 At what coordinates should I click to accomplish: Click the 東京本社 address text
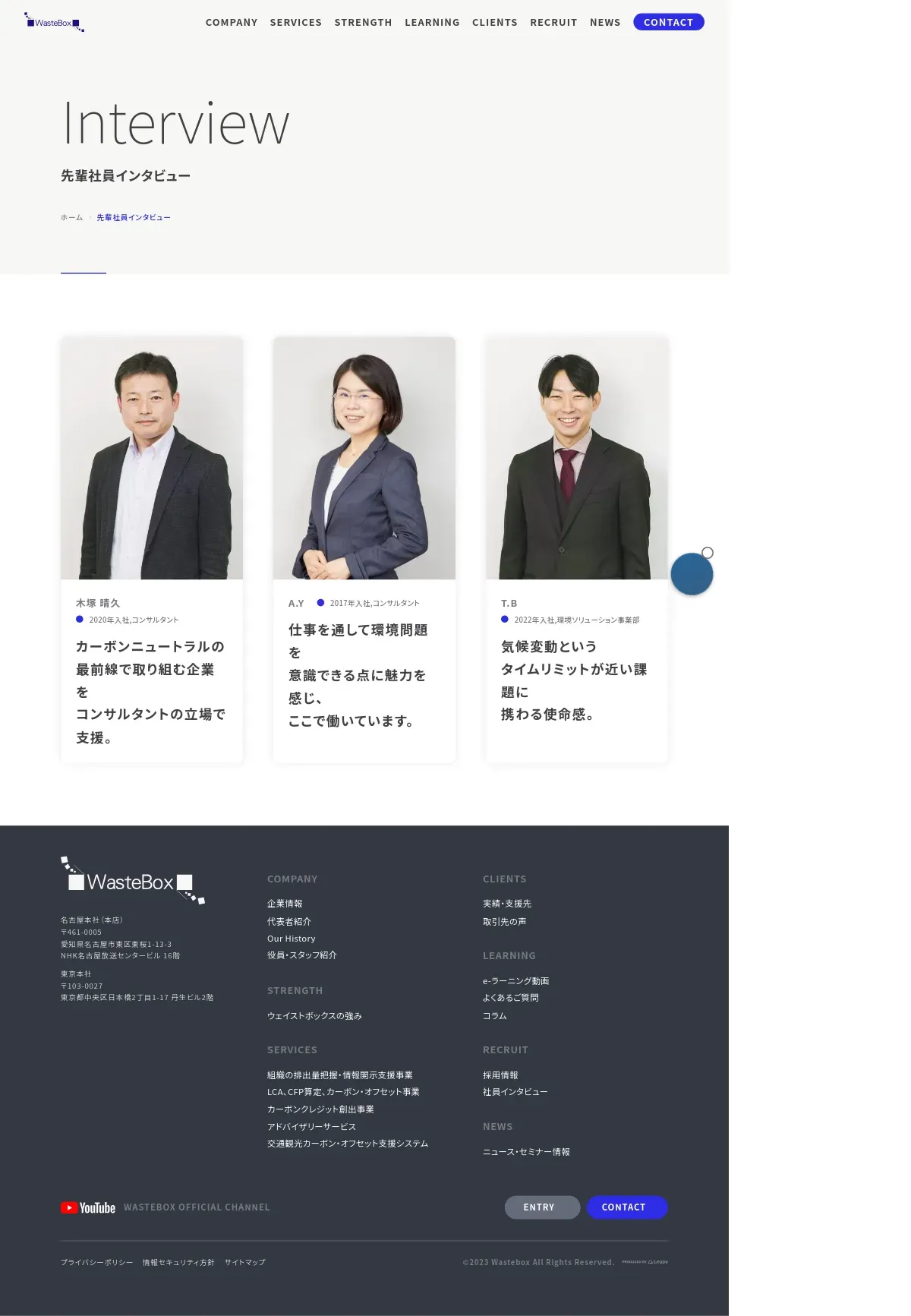click(137, 986)
